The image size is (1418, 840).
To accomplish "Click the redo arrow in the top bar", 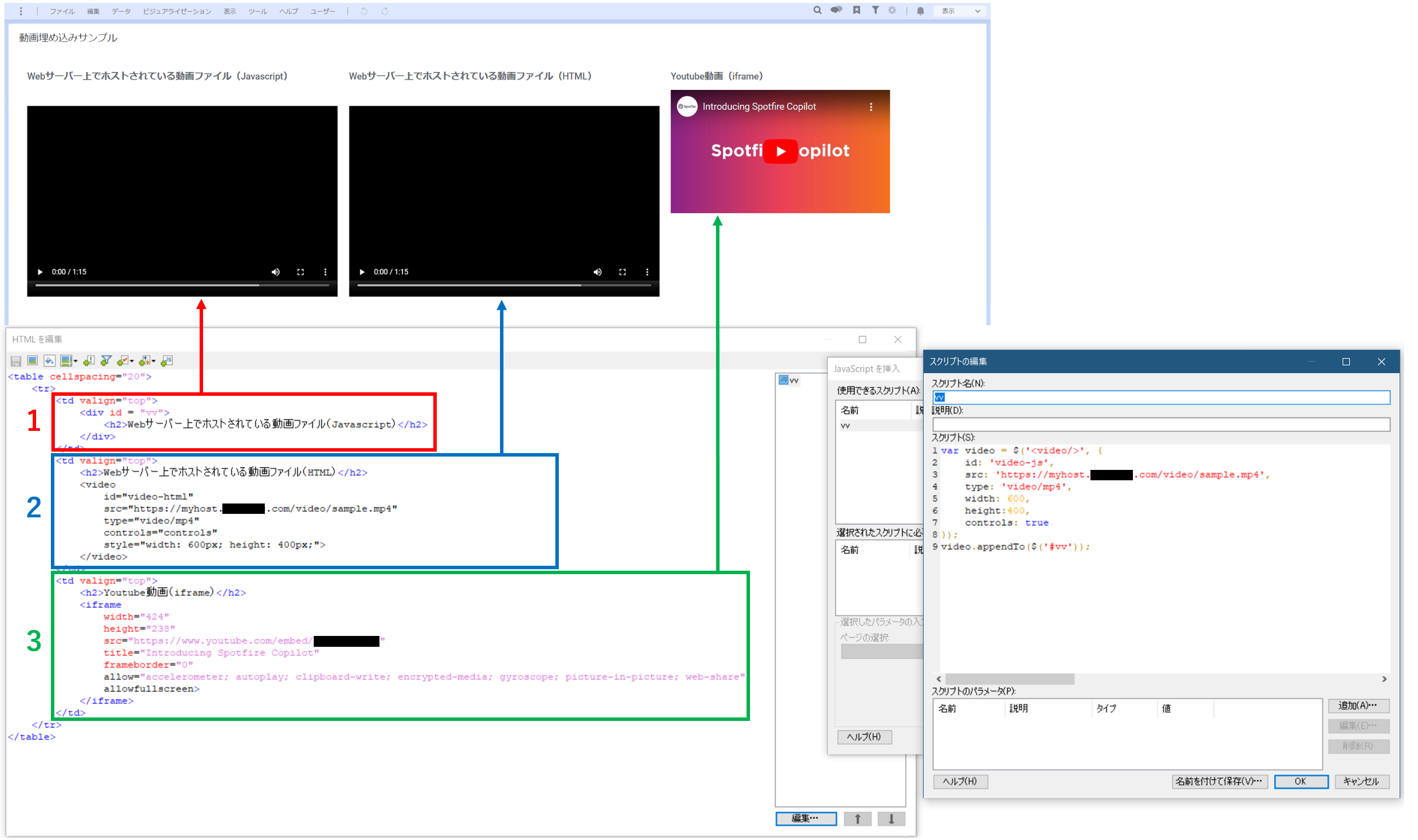I will click(385, 11).
